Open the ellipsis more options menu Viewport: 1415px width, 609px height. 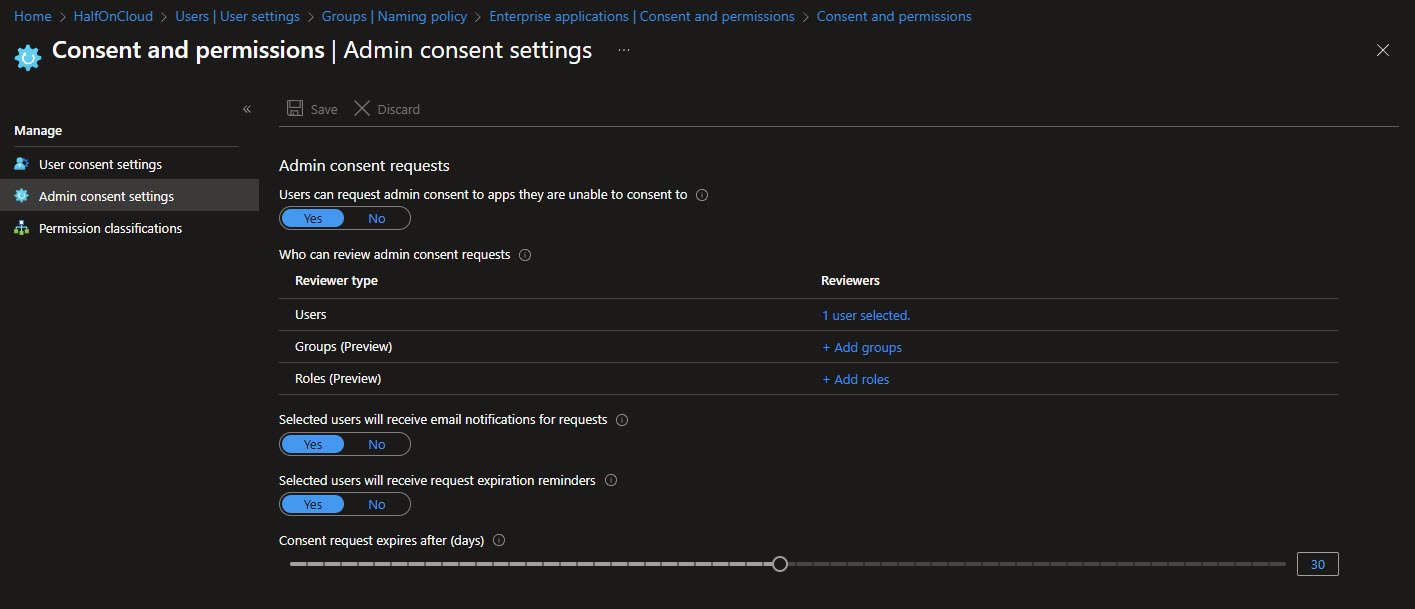(624, 50)
